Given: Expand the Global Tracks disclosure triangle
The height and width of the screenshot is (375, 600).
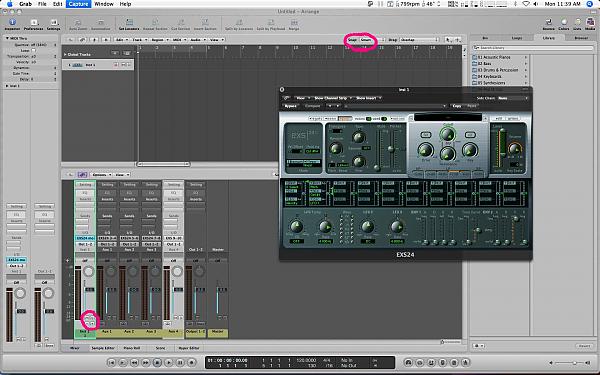Looking at the screenshot, I should (x=65, y=54).
